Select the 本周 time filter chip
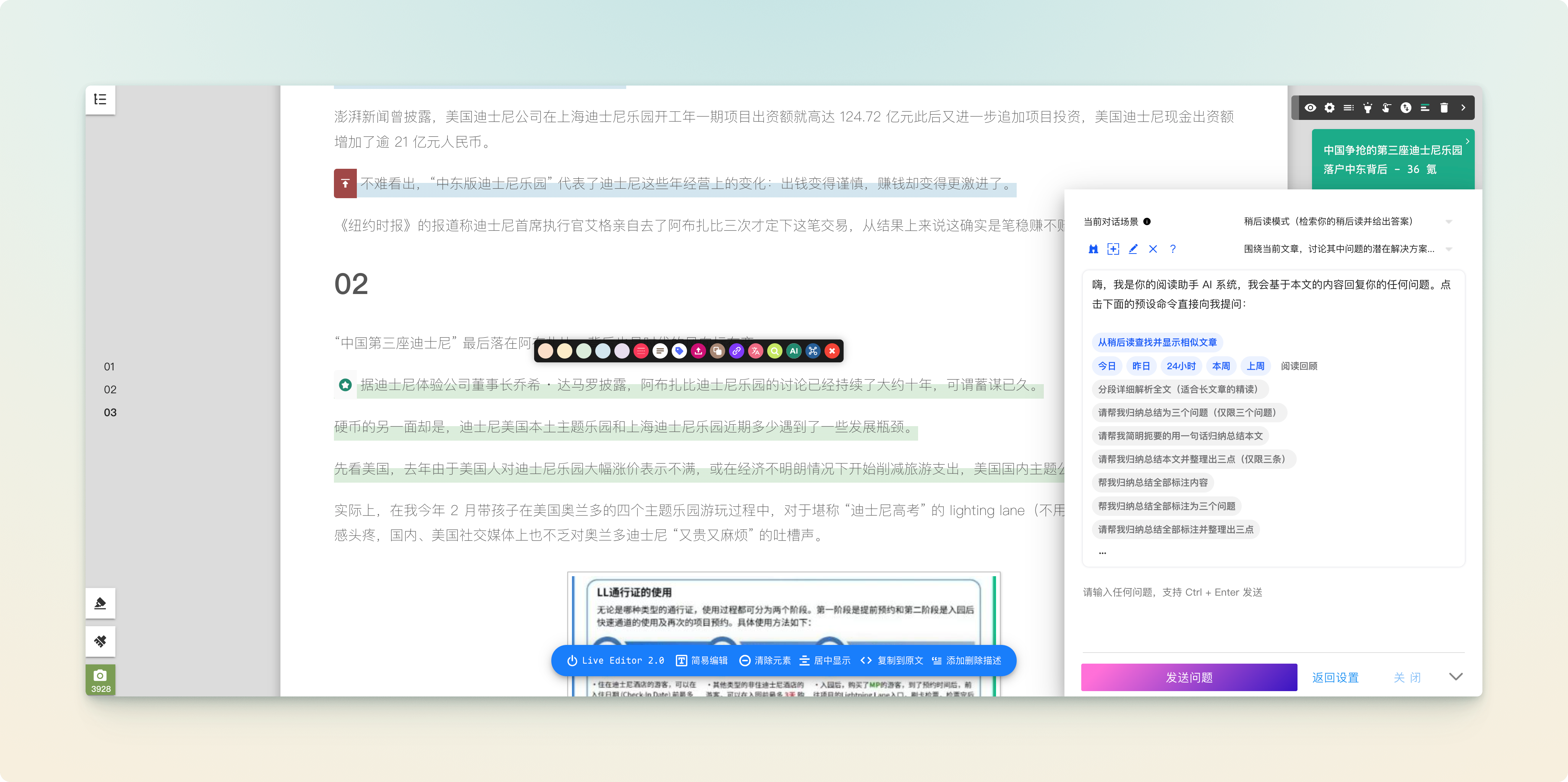Viewport: 1568px width, 782px height. coord(1220,366)
